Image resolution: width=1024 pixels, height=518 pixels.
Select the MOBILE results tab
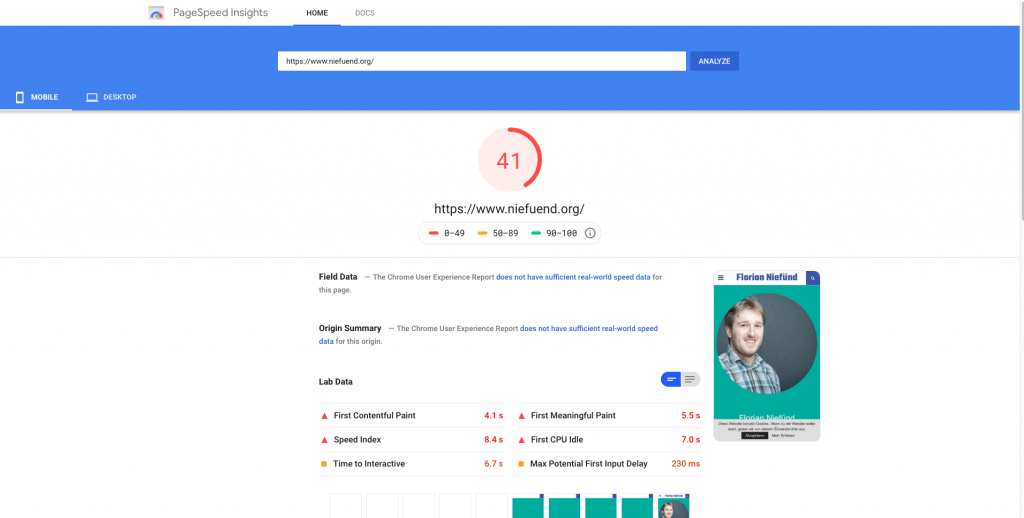pos(36,97)
